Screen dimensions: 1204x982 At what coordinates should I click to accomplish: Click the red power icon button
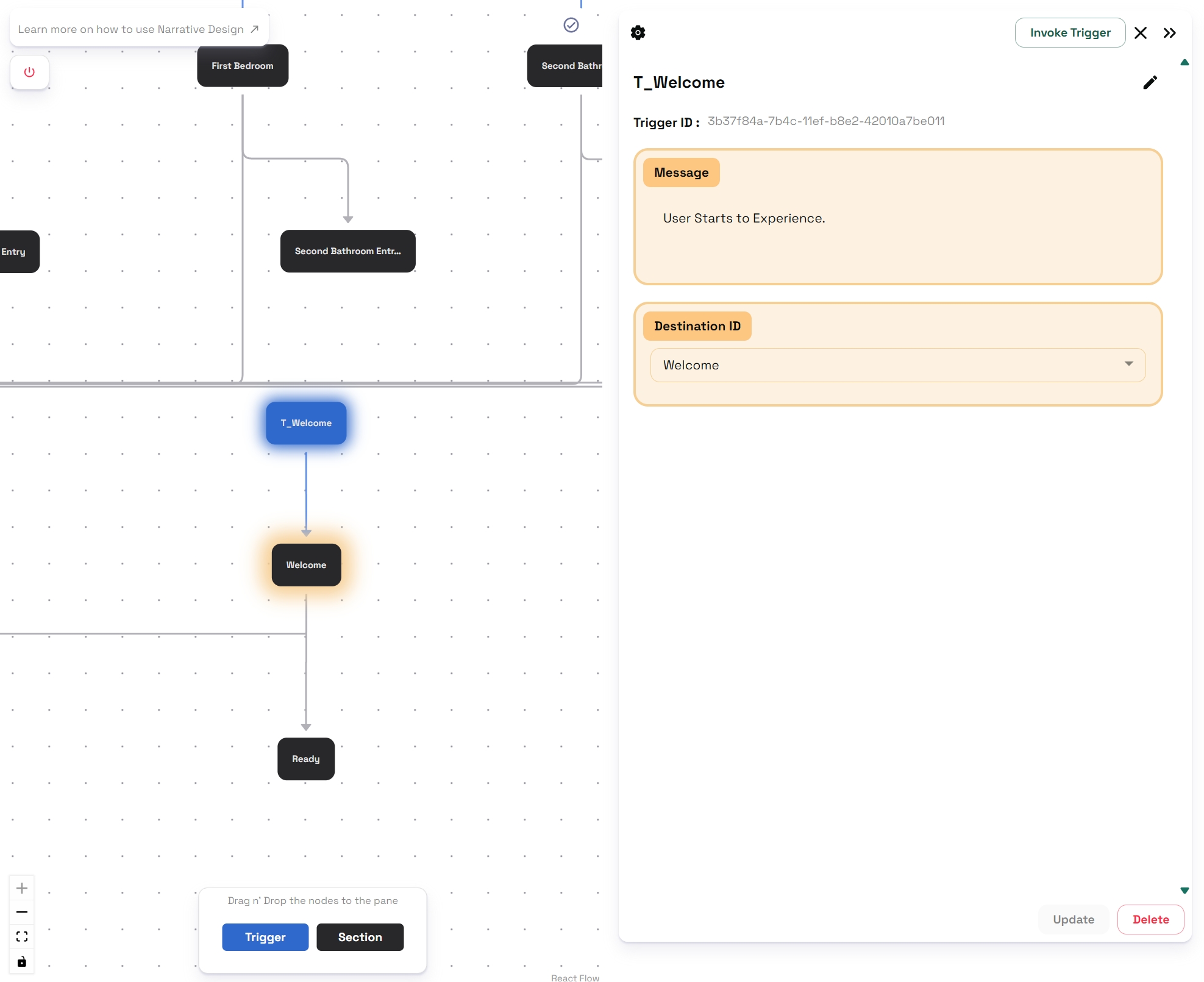29,72
